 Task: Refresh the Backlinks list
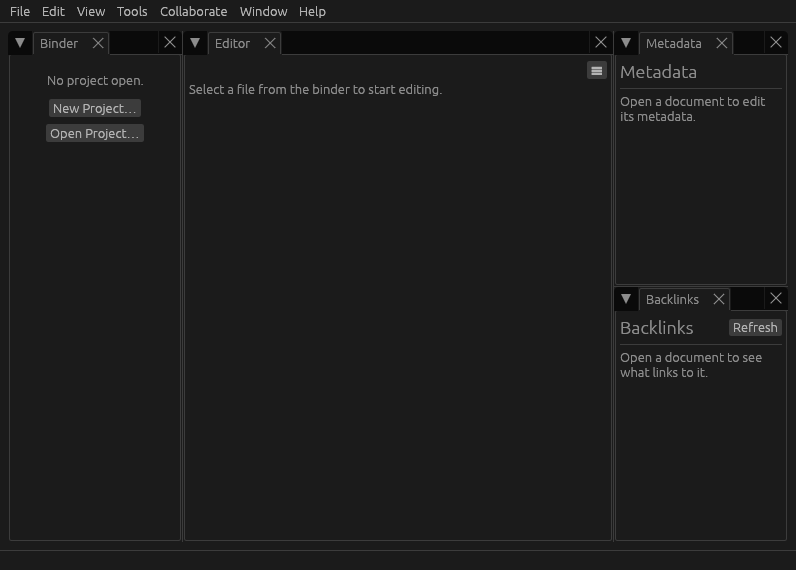[x=755, y=327]
